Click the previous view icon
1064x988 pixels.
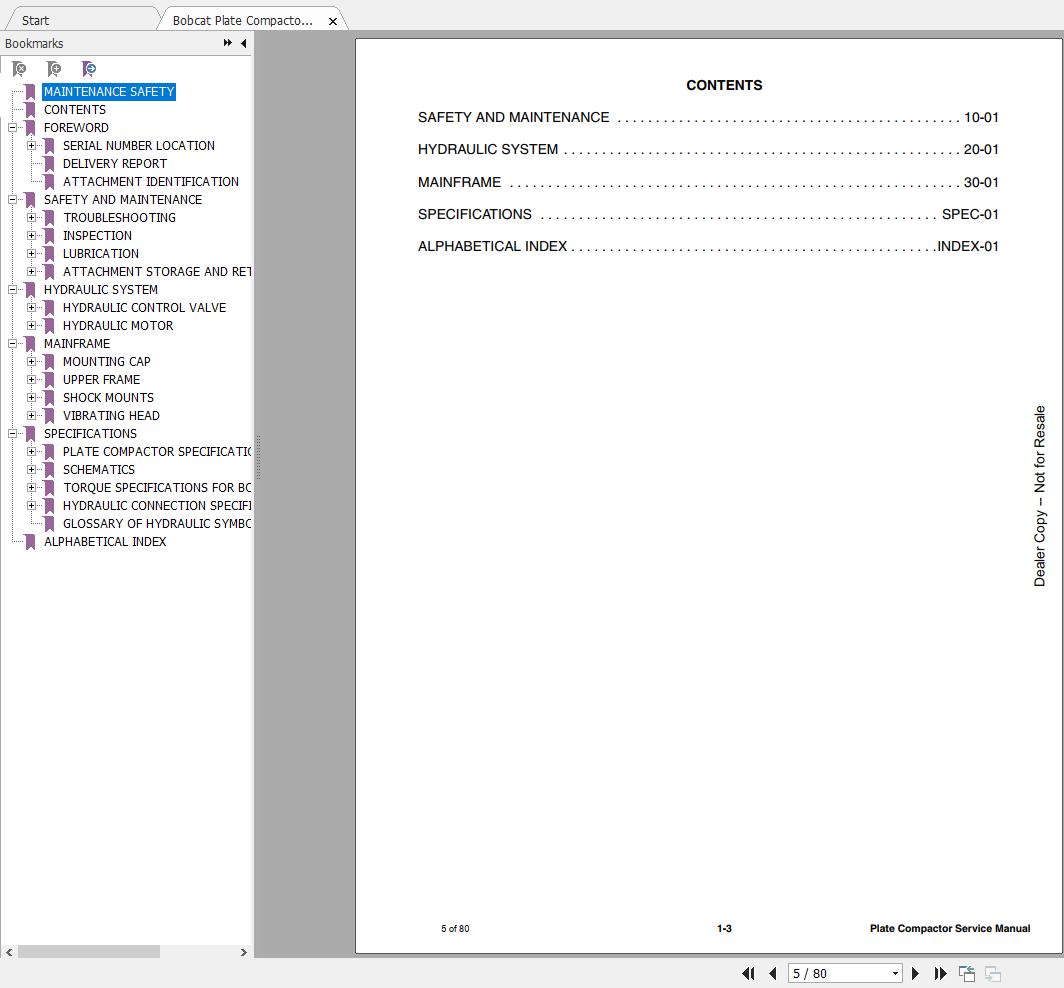pyautogui.click(x=966, y=973)
